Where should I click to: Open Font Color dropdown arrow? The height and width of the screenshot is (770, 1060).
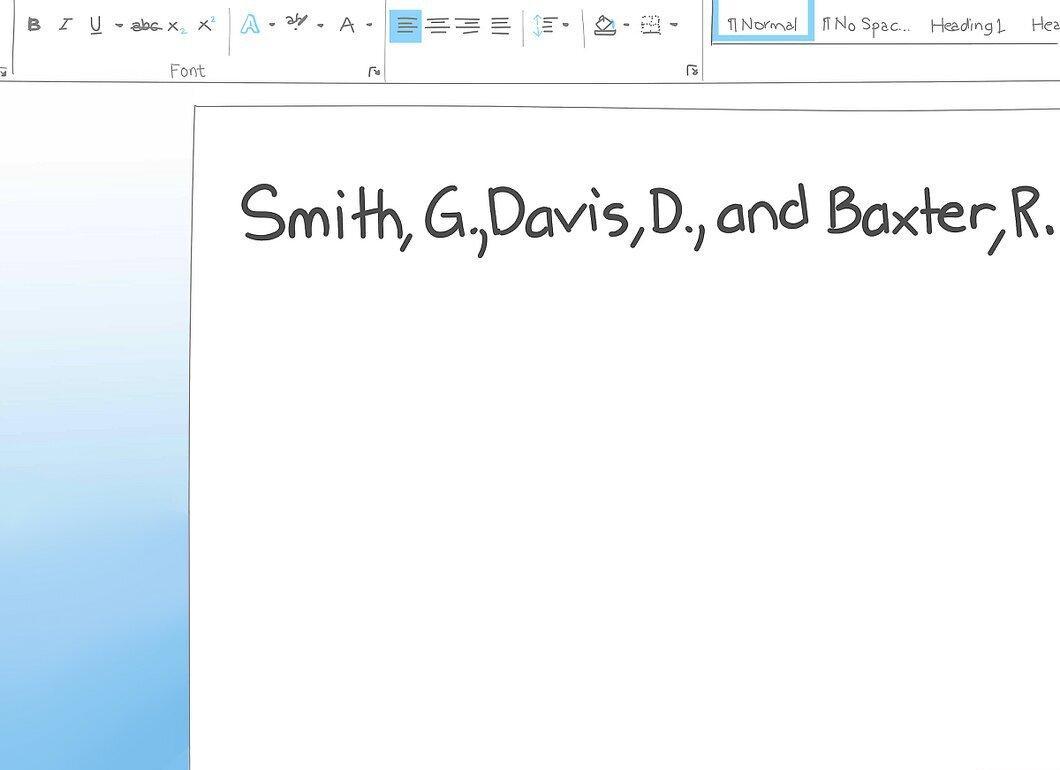[369, 26]
